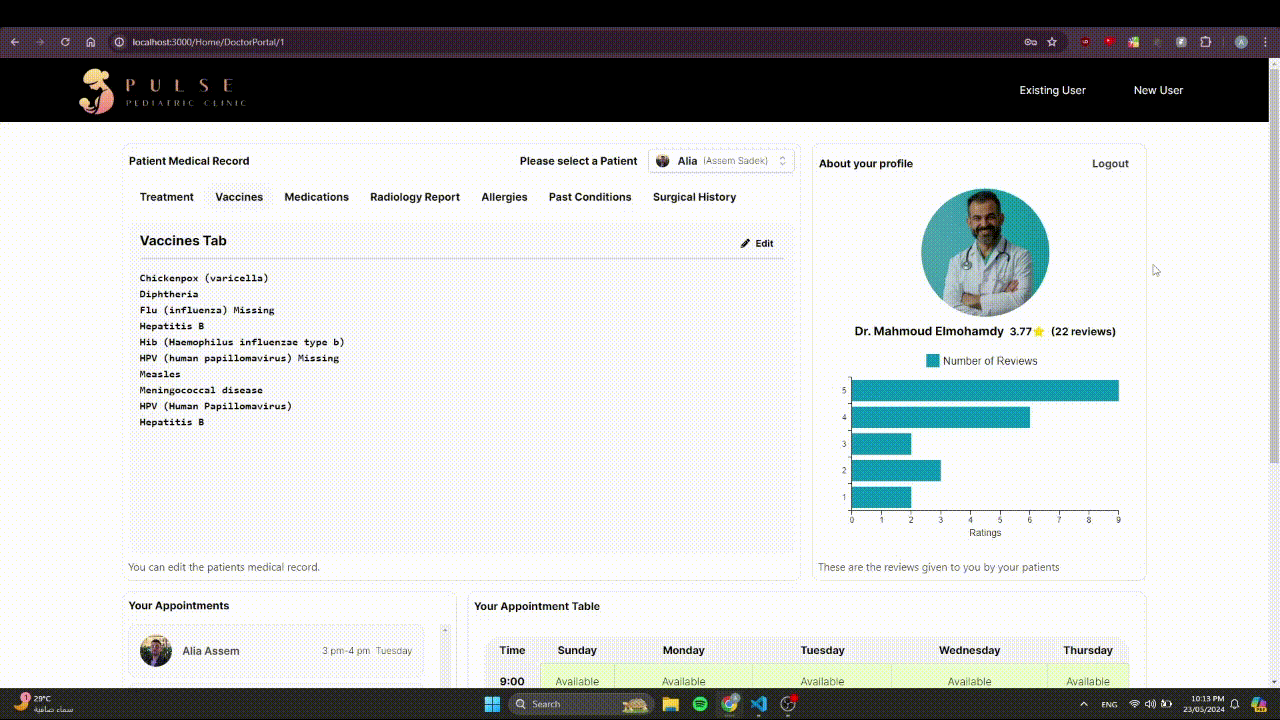Open the Radiology Report tab
1280x720 pixels.
[x=415, y=197]
